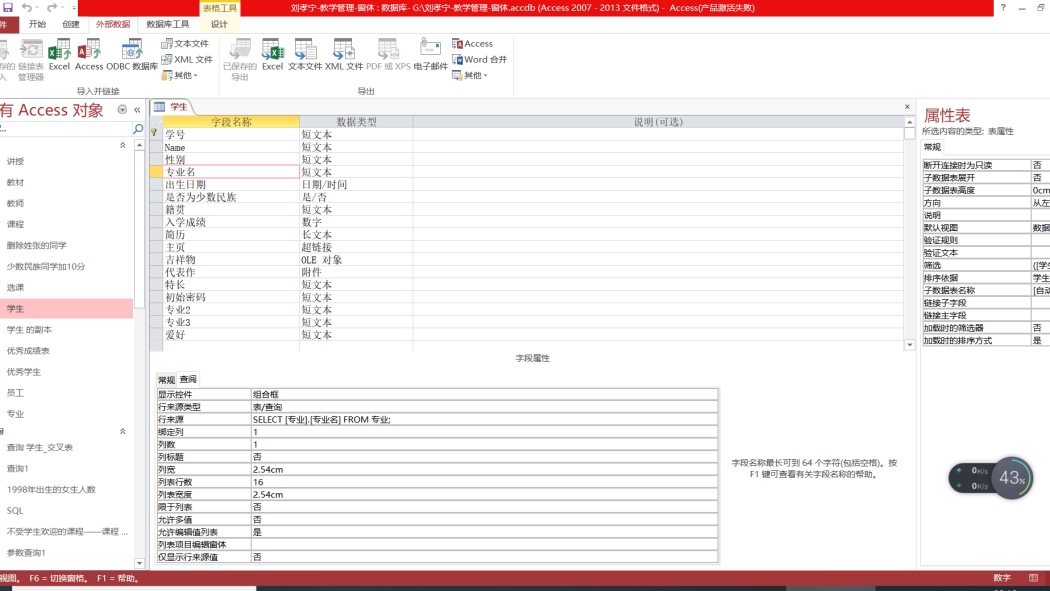Open 其他 dropdown in import group
This screenshot has height=591, width=1050.
[179, 76]
